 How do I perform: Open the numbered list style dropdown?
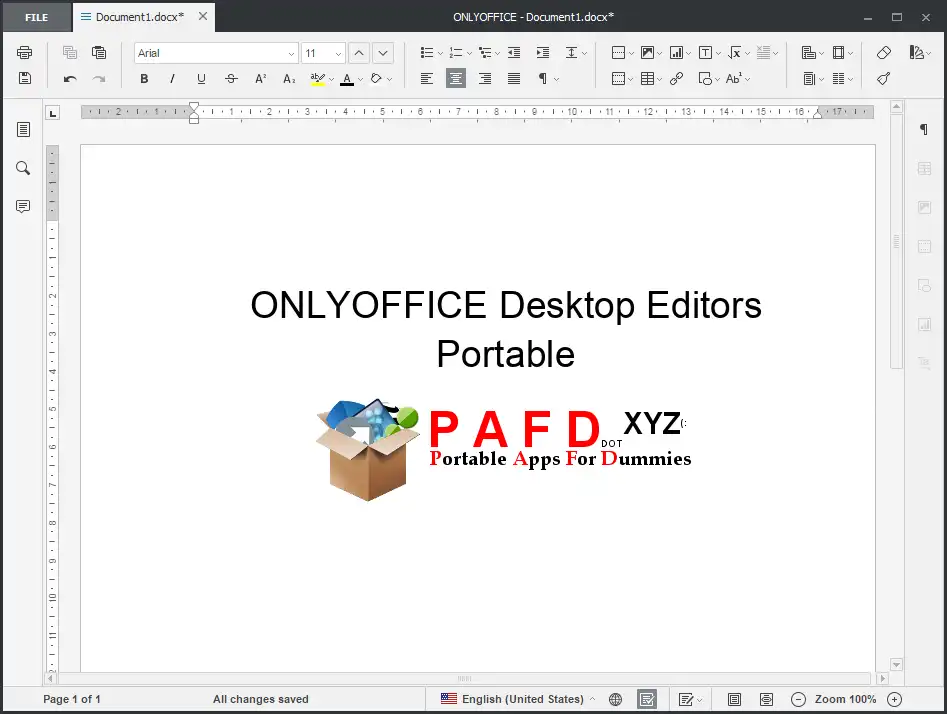click(469, 53)
